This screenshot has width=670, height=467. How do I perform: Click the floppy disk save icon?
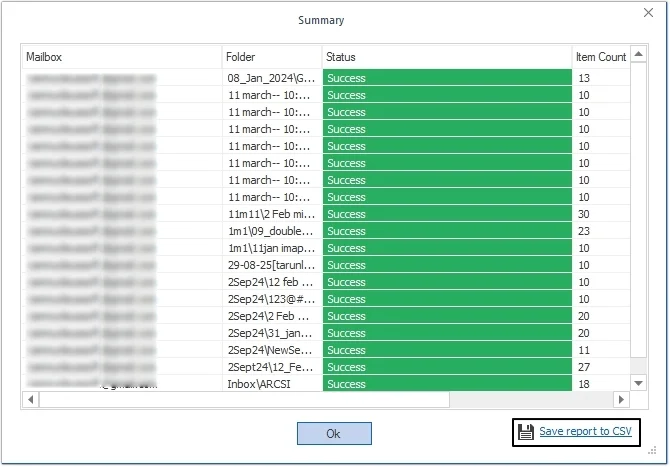click(x=526, y=432)
